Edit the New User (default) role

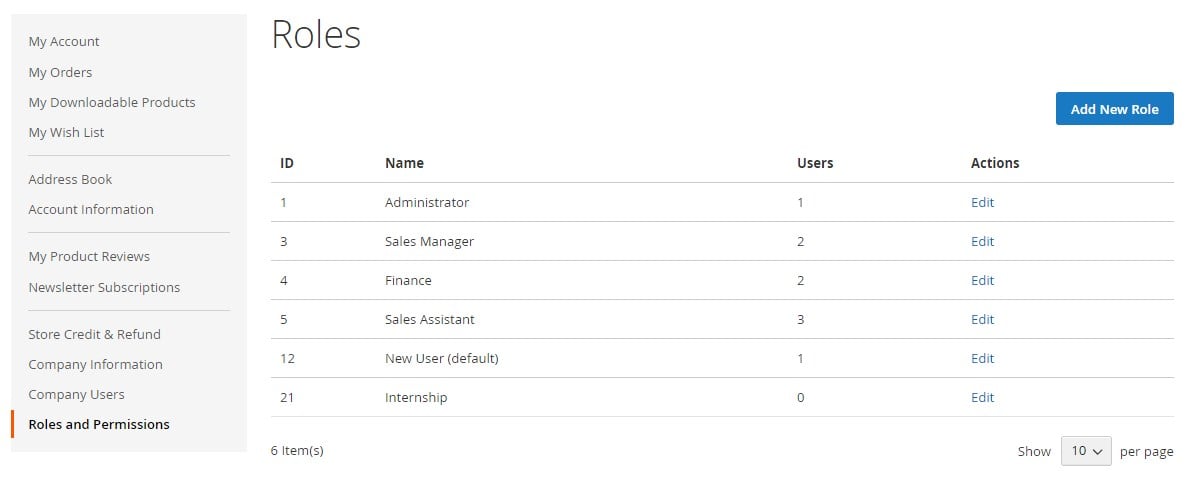click(983, 359)
